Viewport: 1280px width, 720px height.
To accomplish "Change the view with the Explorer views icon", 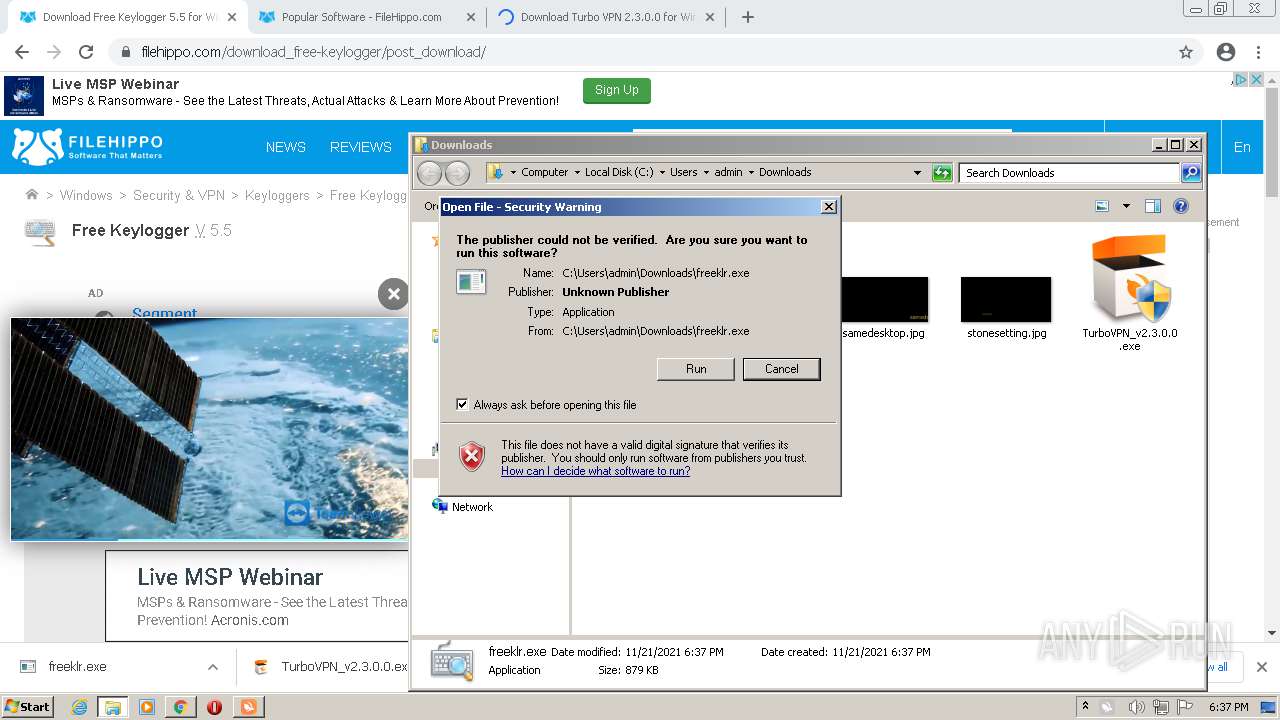I will [1102, 206].
